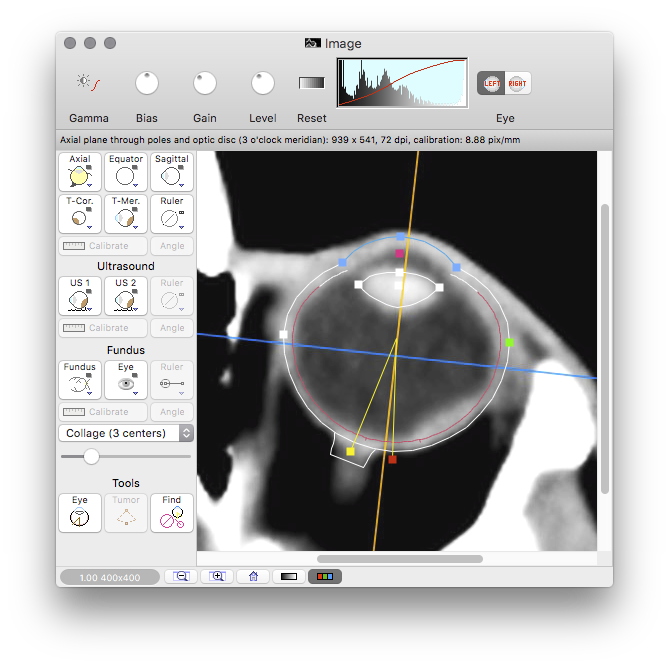Click the Ultrasound Calibrate button
Image resolution: width=669 pixels, height=667 pixels.
[103, 328]
